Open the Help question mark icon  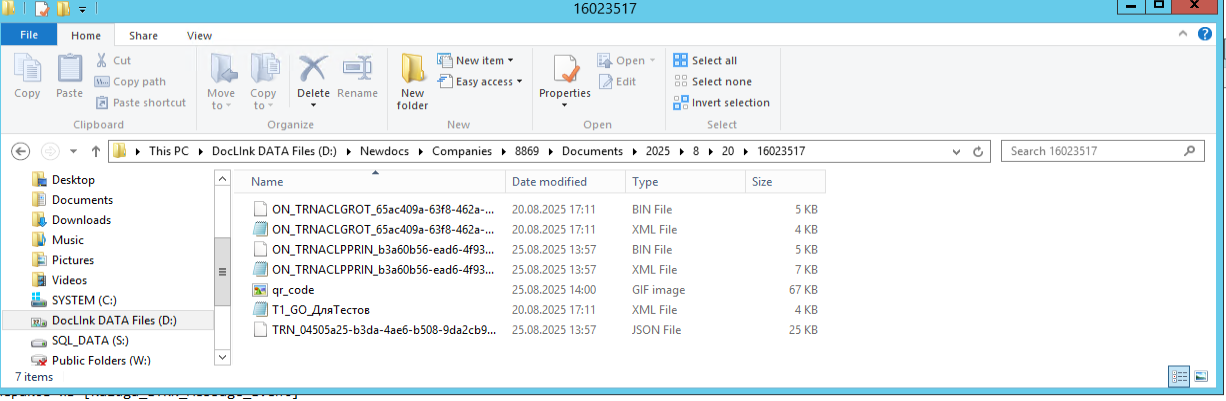click(1206, 34)
